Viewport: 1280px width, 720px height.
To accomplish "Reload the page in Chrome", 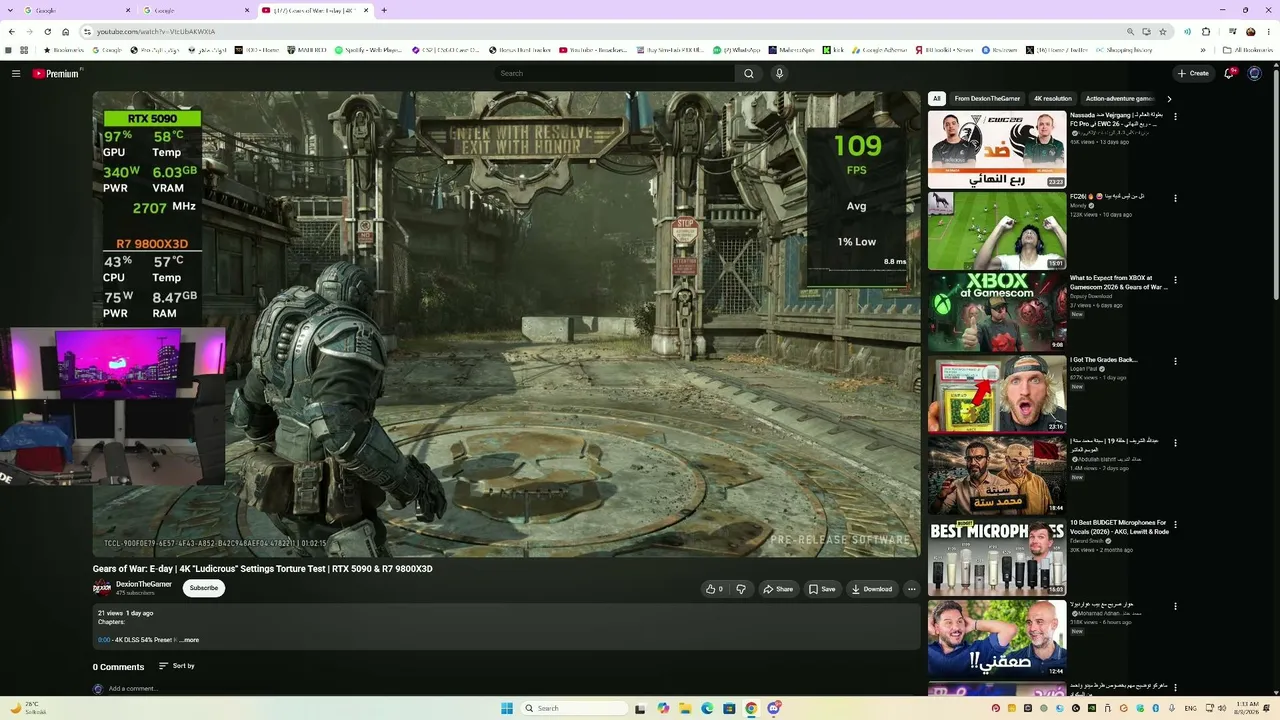I will click(47, 31).
